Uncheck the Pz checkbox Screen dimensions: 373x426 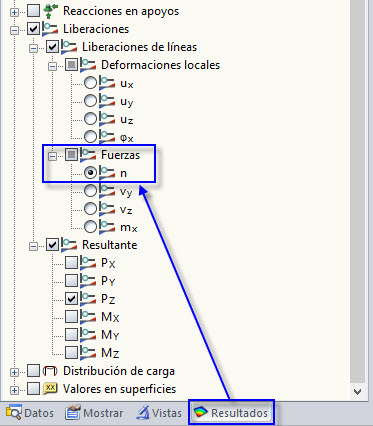71,299
